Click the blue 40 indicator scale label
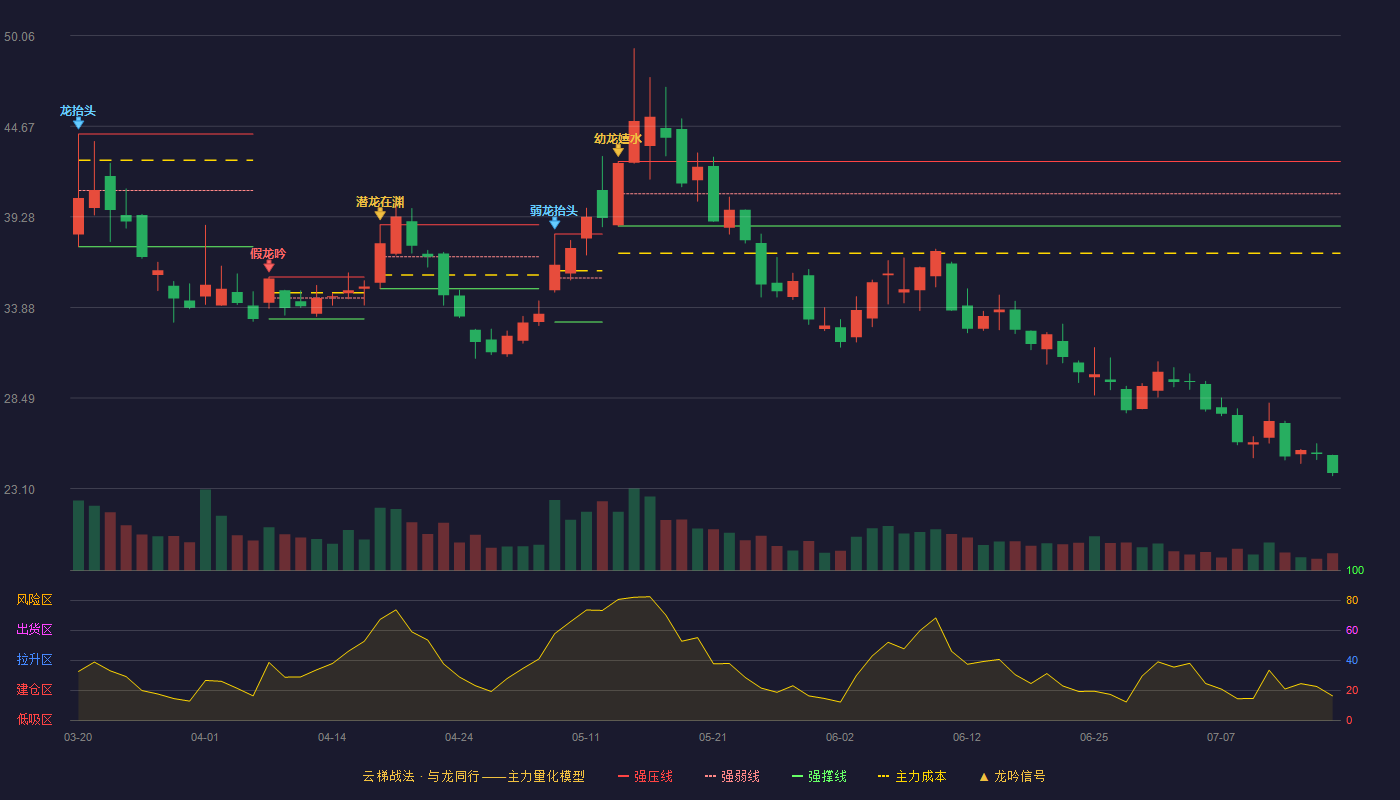Viewport: 1400px width, 800px height. click(x=1352, y=660)
